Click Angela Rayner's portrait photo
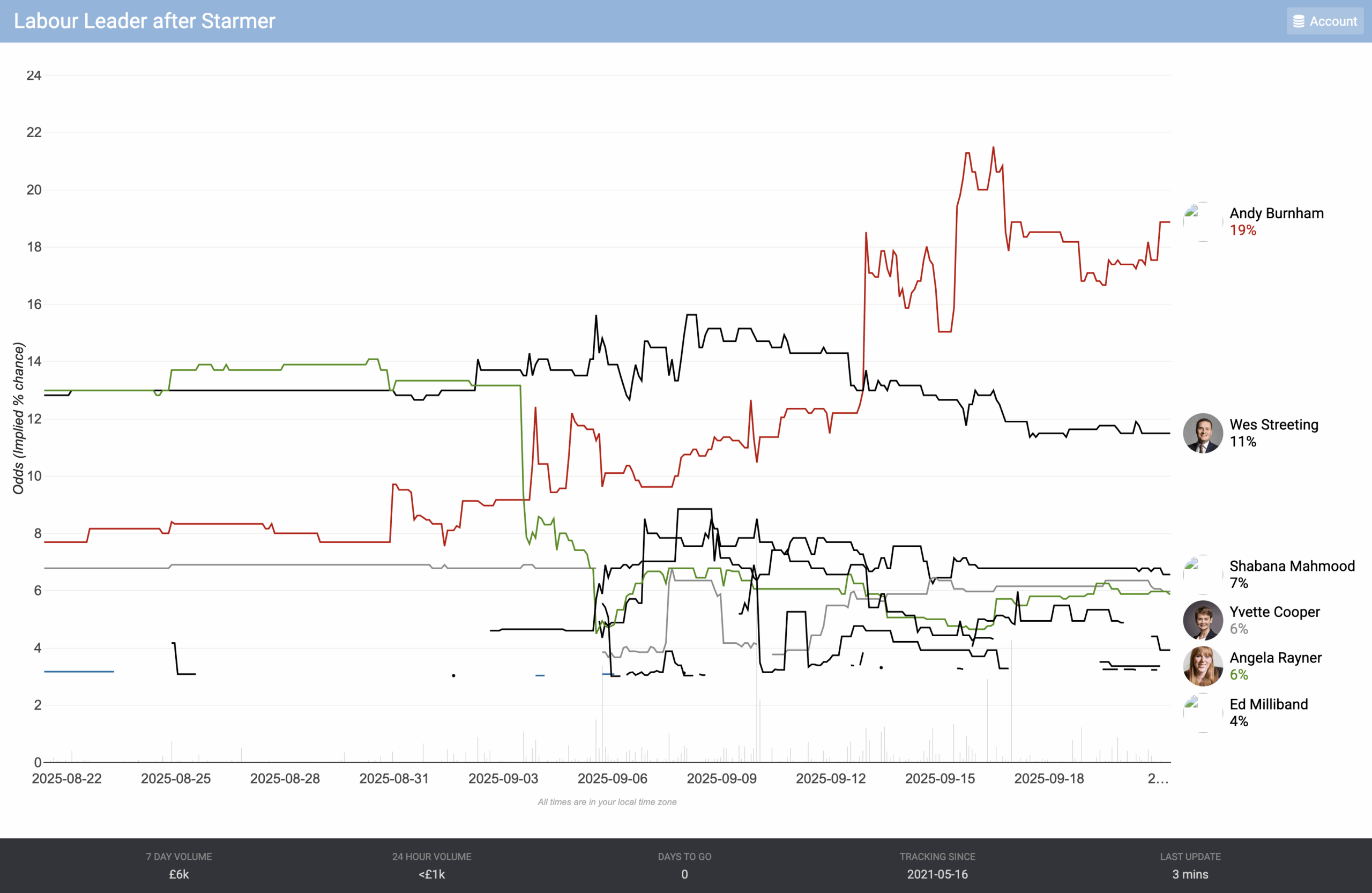The width and height of the screenshot is (1372, 893). [1203, 666]
